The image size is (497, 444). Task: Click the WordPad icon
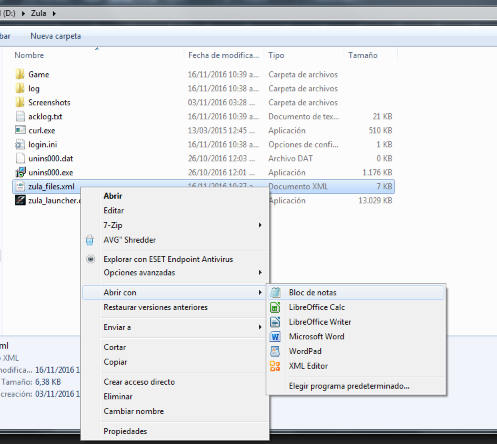click(x=275, y=351)
